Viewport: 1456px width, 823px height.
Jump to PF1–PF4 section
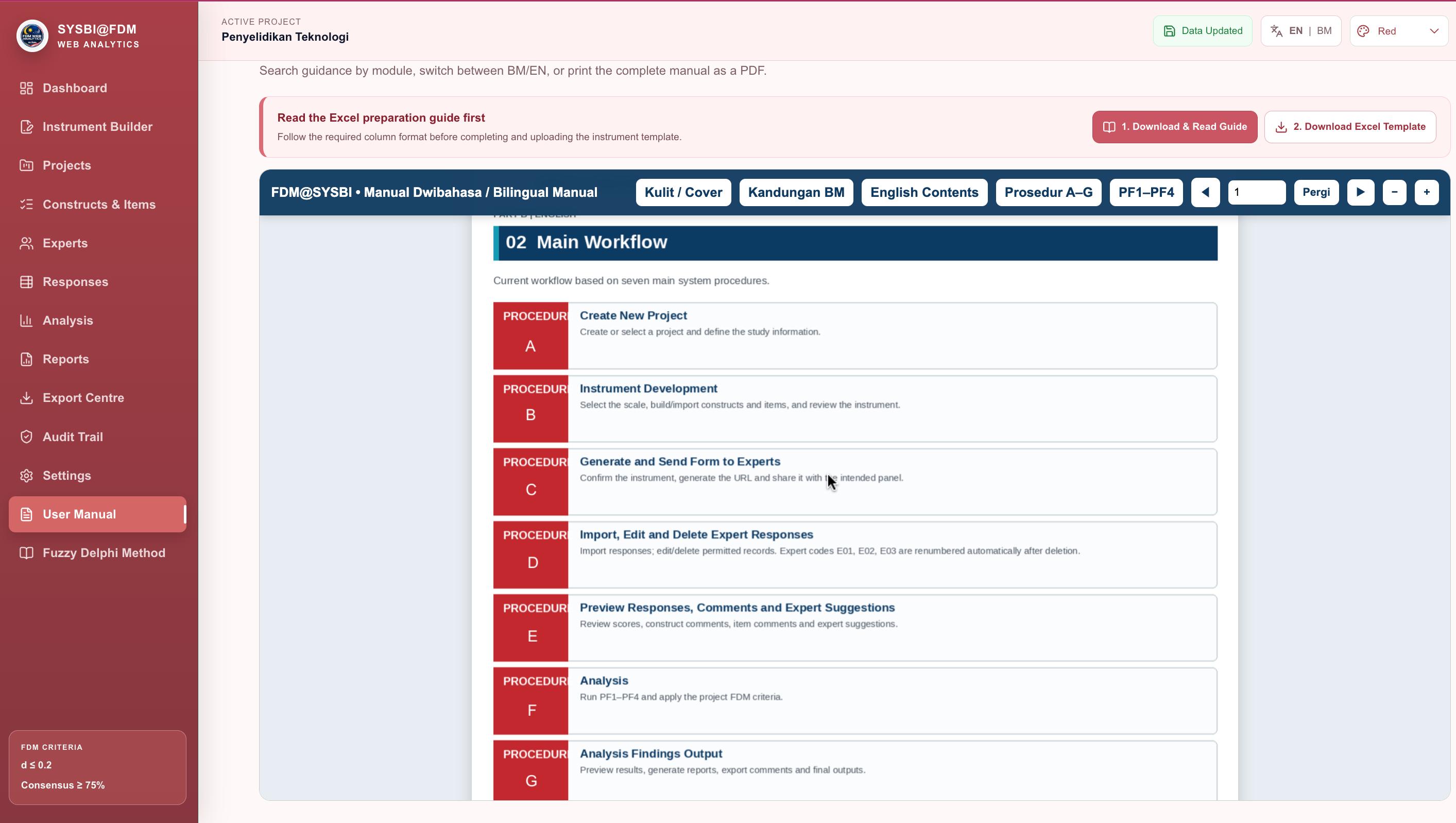[x=1146, y=192]
